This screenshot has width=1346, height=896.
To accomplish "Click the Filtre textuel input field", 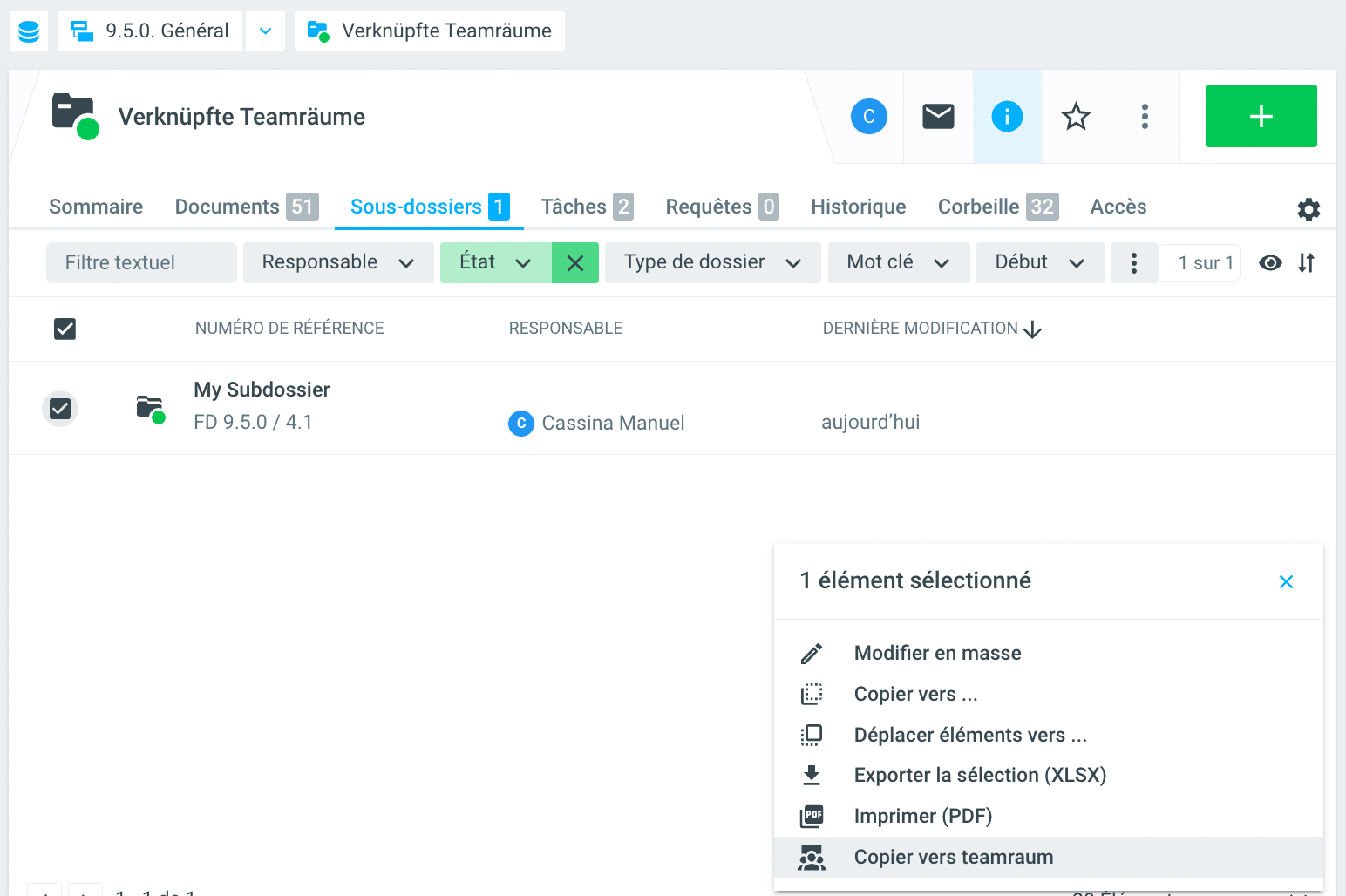I will tap(141, 262).
